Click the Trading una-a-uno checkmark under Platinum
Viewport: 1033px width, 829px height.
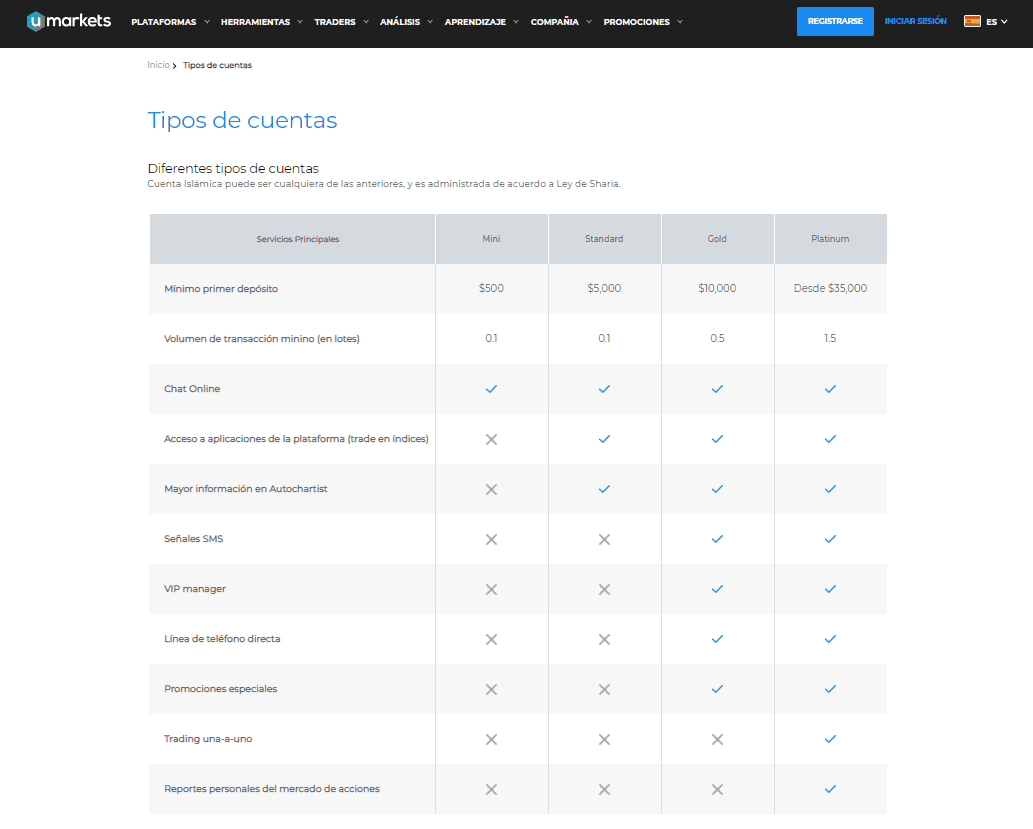[830, 739]
